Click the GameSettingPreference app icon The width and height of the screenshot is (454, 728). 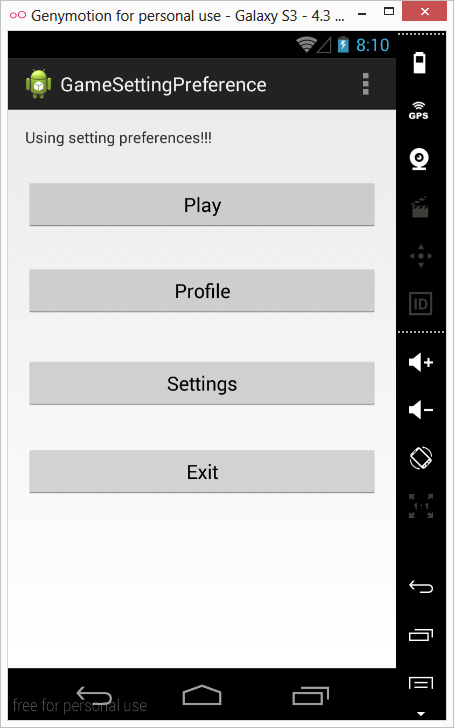tap(39, 84)
